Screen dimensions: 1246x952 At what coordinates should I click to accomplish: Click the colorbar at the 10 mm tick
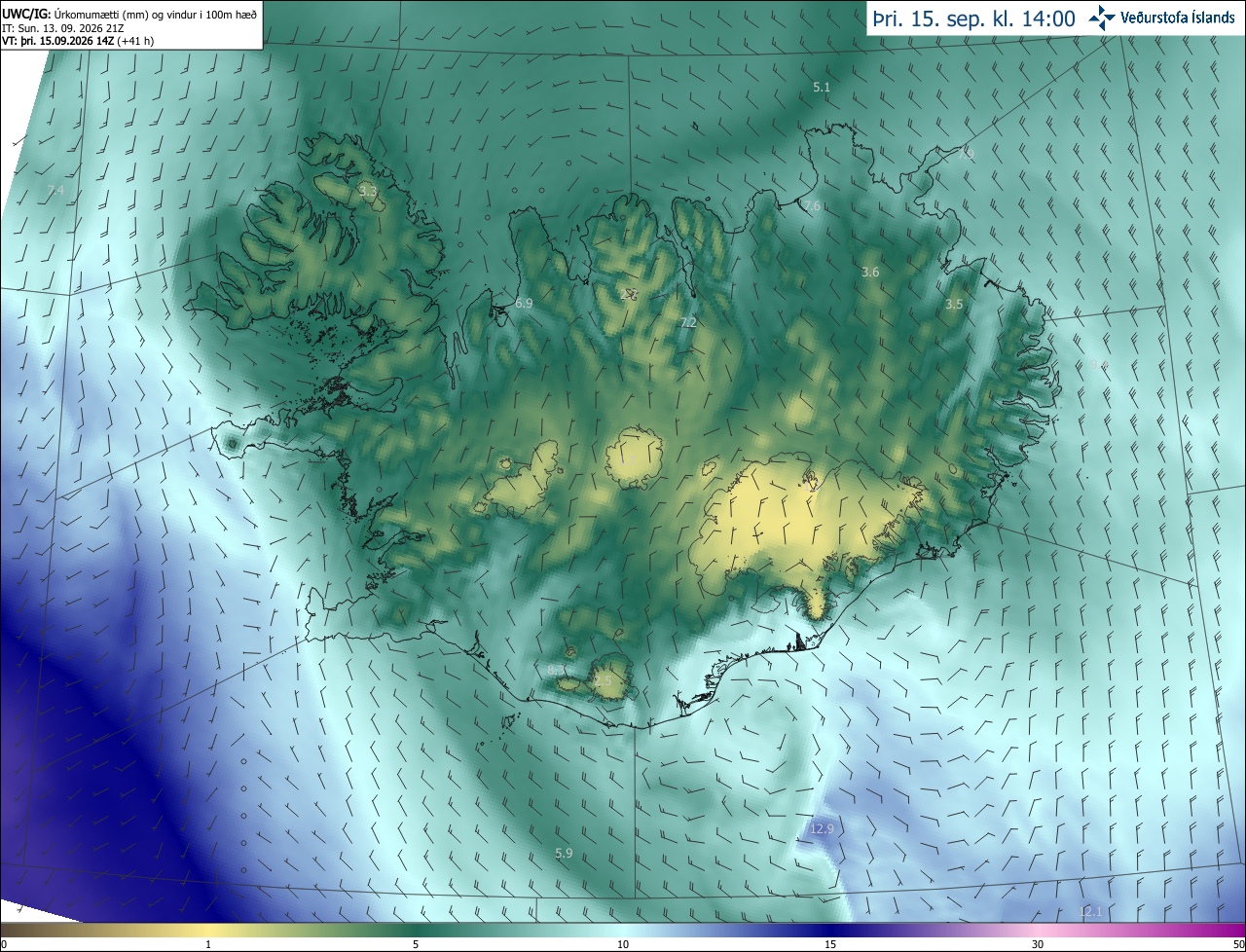tap(623, 930)
